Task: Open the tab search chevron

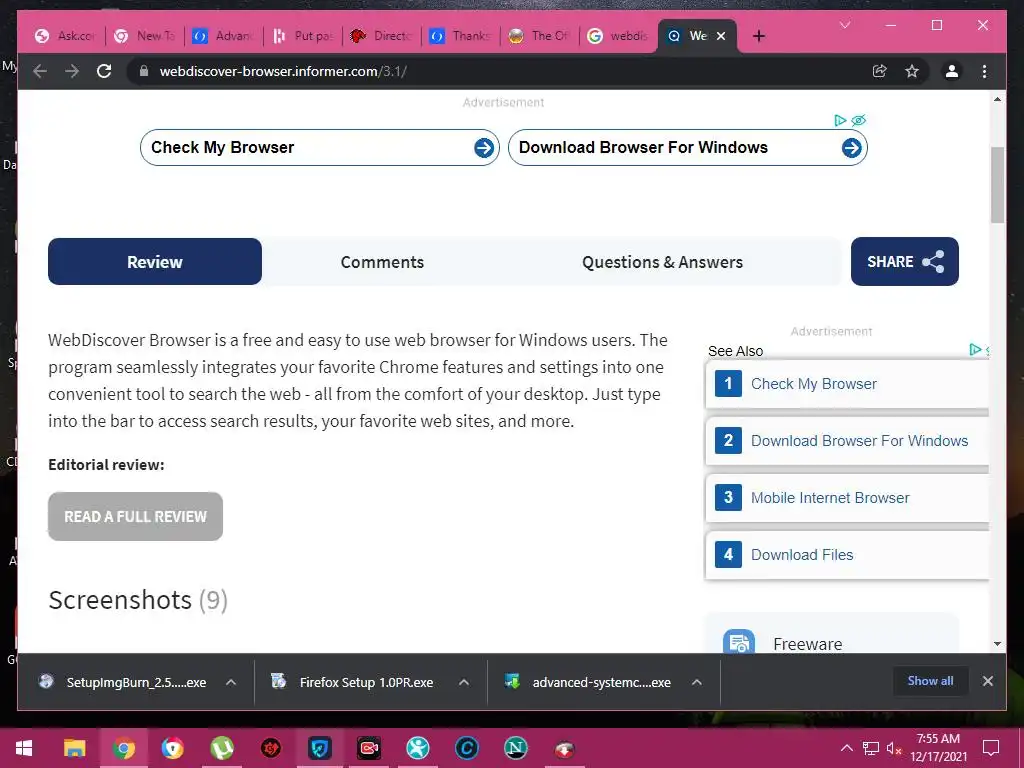Action: coord(845,25)
